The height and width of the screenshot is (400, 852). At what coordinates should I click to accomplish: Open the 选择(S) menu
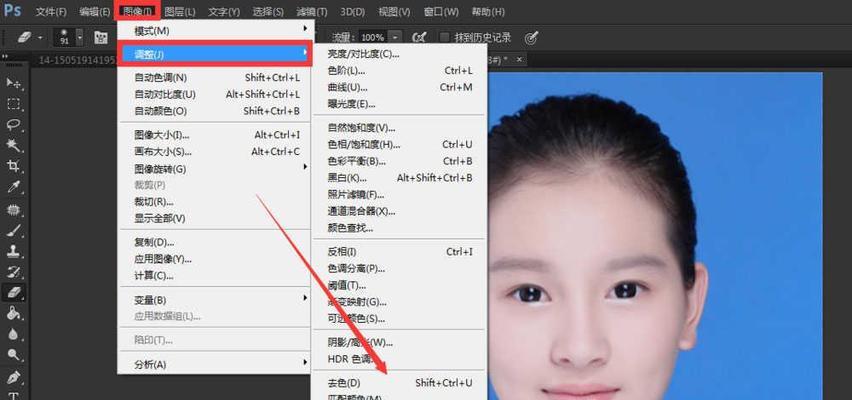[268, 11]
